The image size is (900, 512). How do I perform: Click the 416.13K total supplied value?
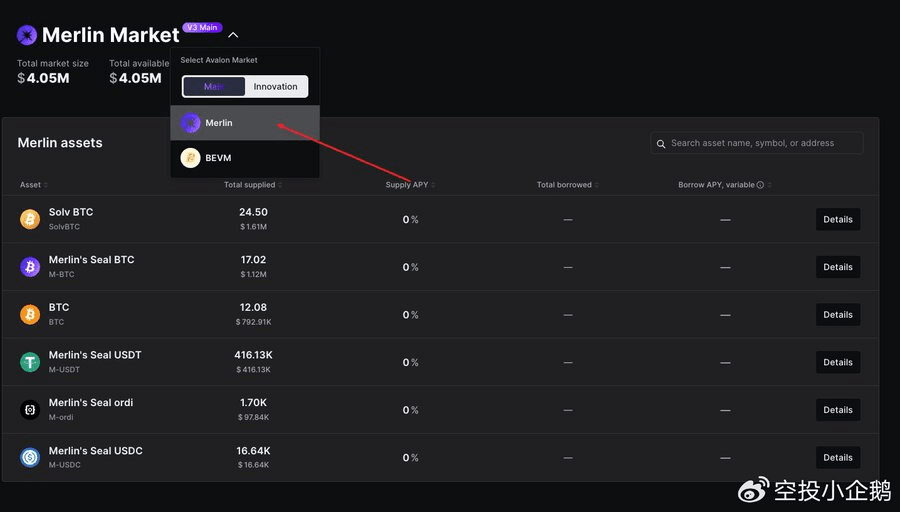coord(253,355)
